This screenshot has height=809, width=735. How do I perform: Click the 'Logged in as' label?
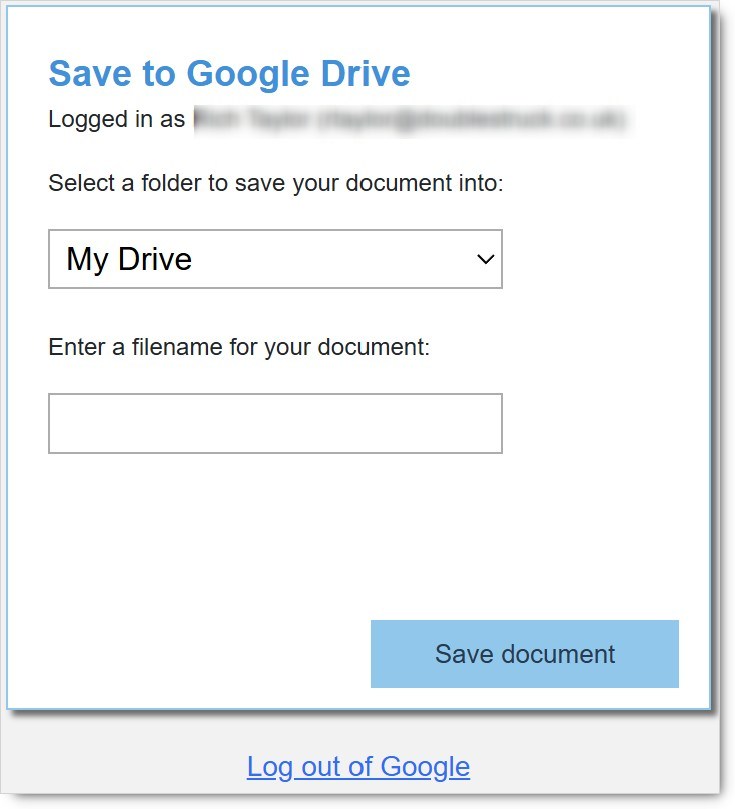[116, 119]
